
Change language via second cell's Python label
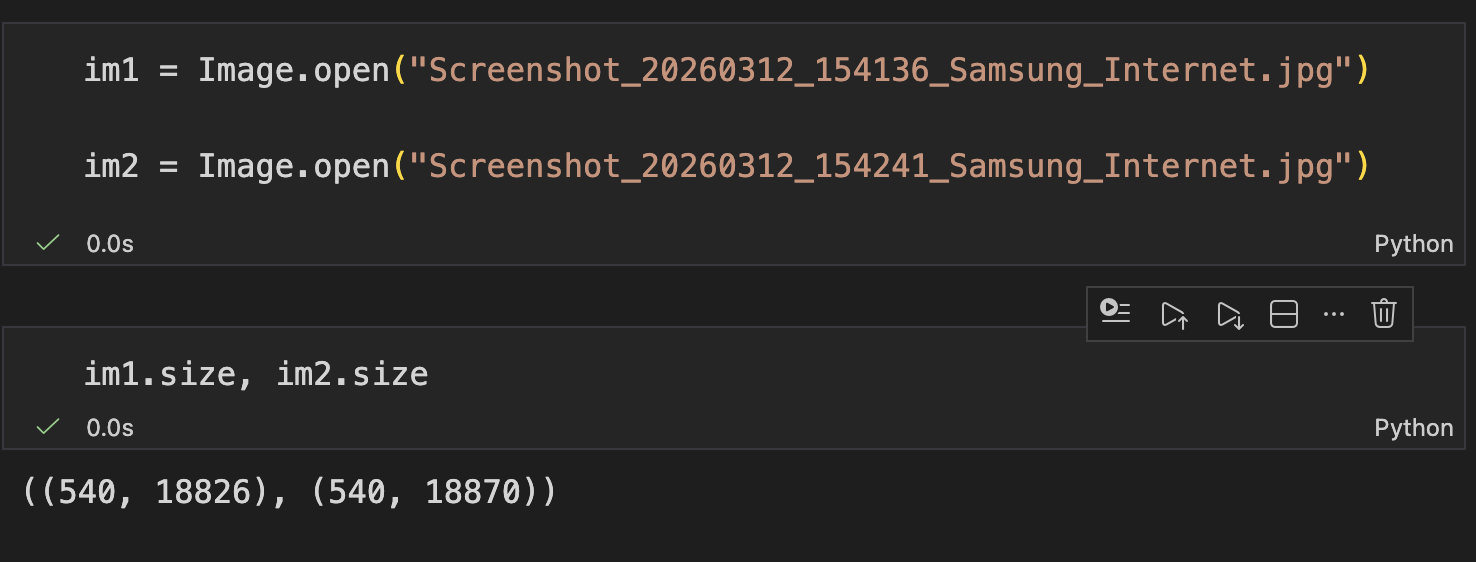(x=1414, y=428)
